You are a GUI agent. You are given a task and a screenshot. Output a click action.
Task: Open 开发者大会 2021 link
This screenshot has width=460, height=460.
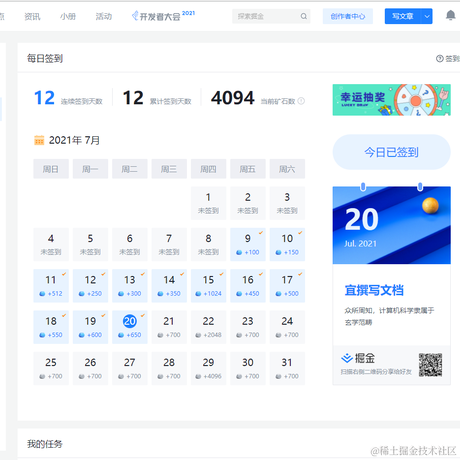click(x=163, y=16)
